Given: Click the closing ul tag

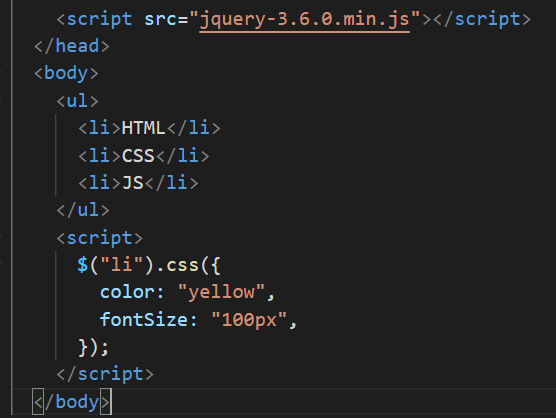Looking at the screenshot, I should pyautogui.click(x=83, y=210).
